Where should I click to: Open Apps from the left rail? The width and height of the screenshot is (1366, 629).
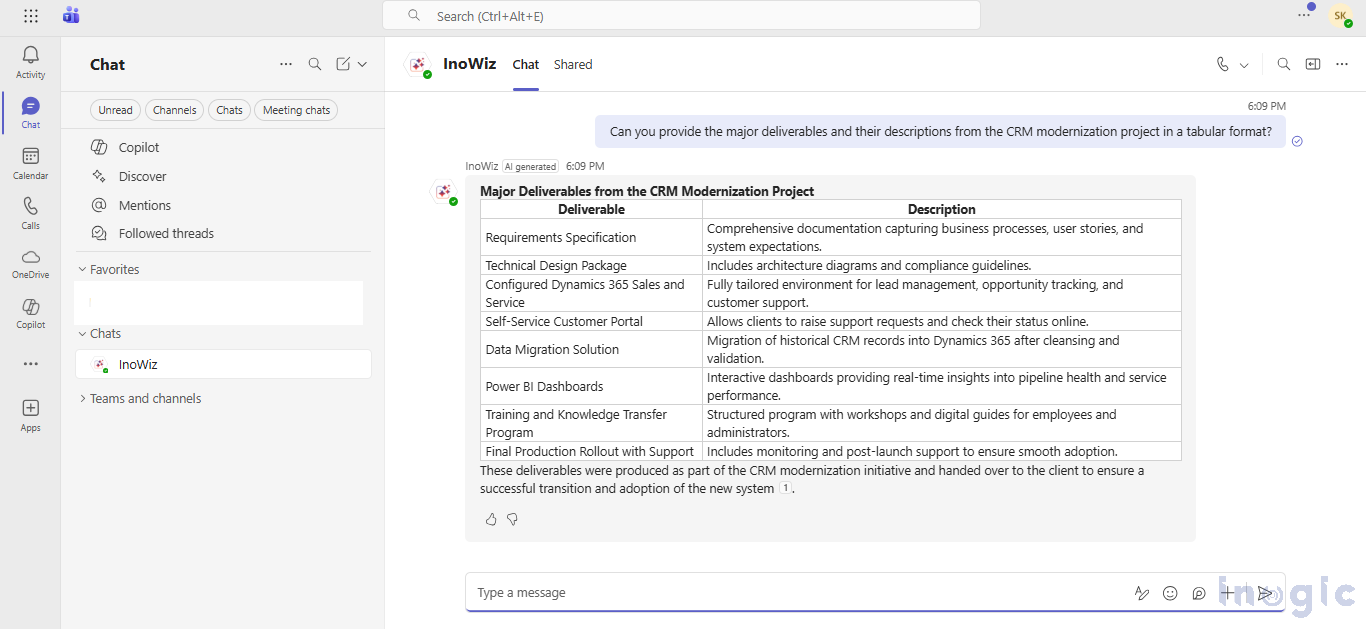click(30, 413)
